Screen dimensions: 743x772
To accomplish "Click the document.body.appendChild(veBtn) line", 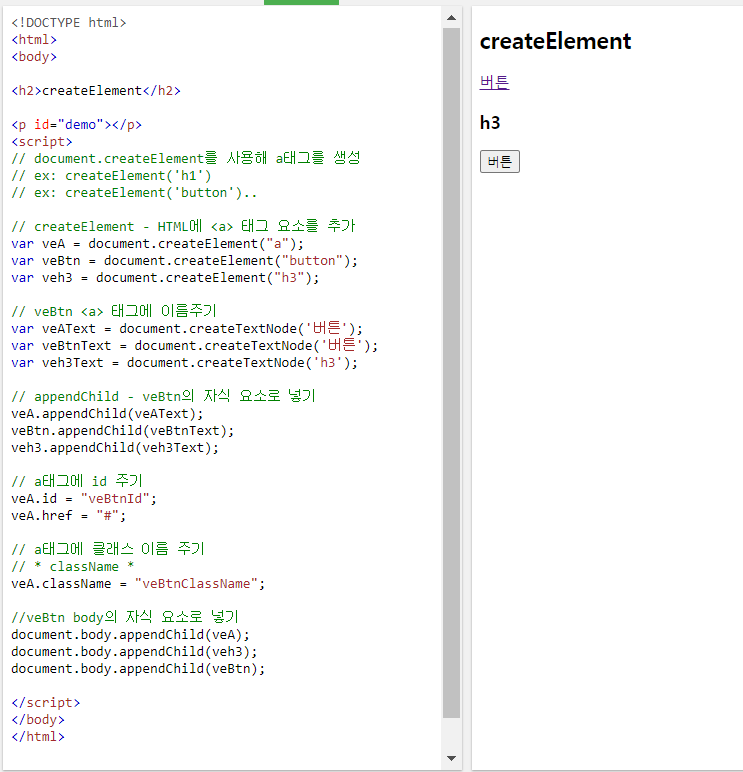I will pos(138,669).
